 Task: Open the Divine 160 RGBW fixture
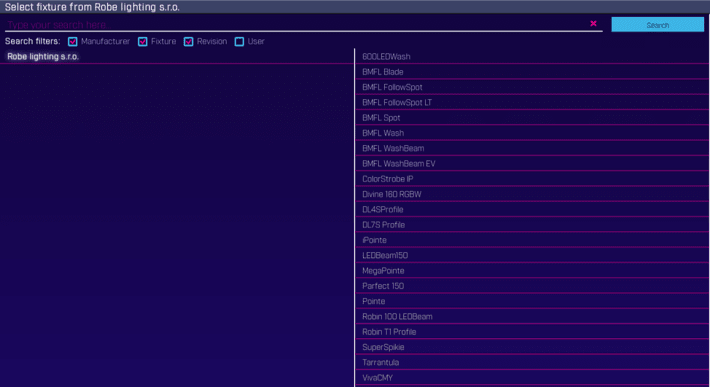click(532, 194)
